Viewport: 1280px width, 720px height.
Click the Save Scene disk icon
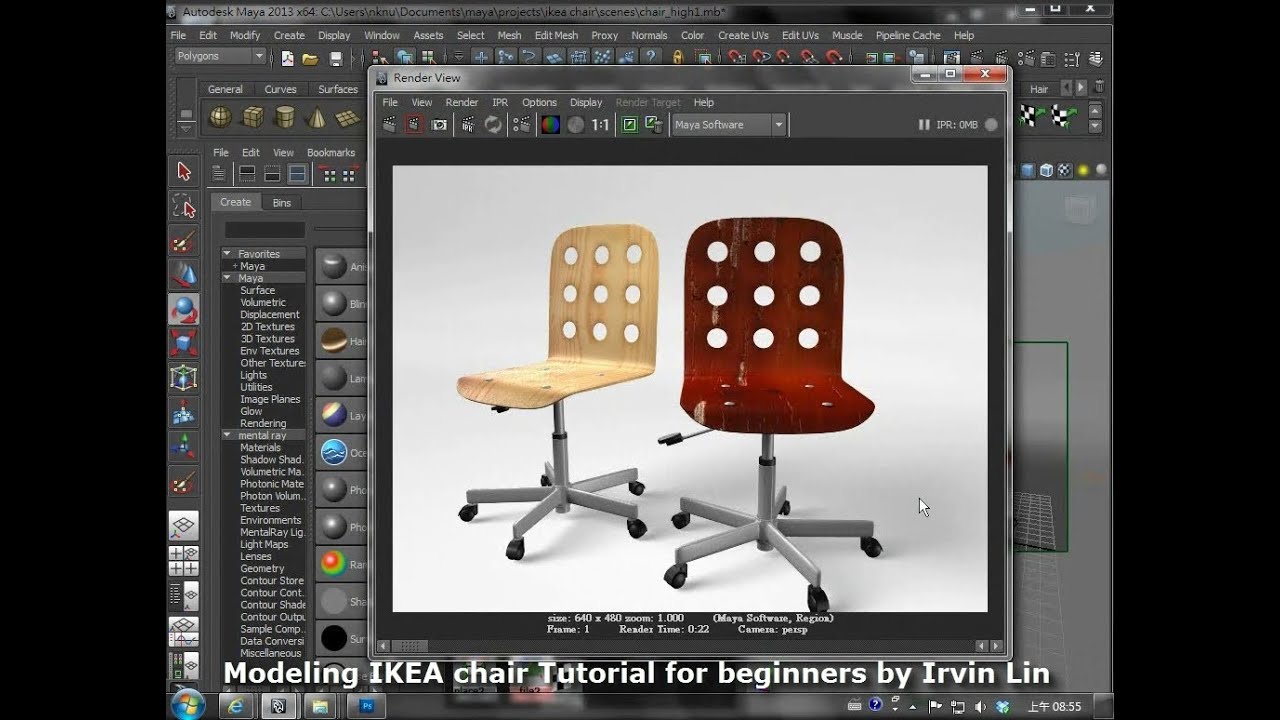point(336,58)
